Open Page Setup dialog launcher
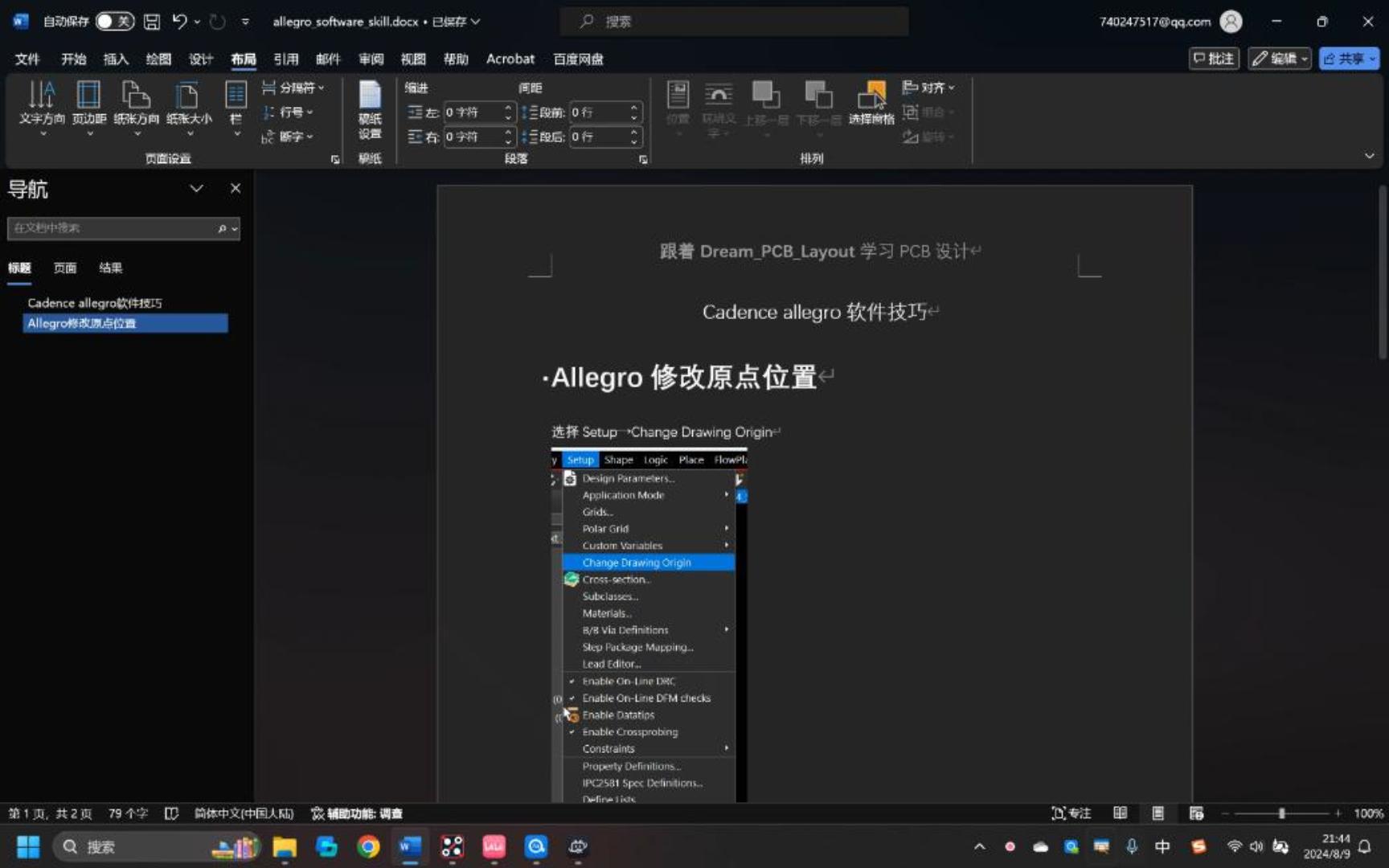 [x=335, y=159]
